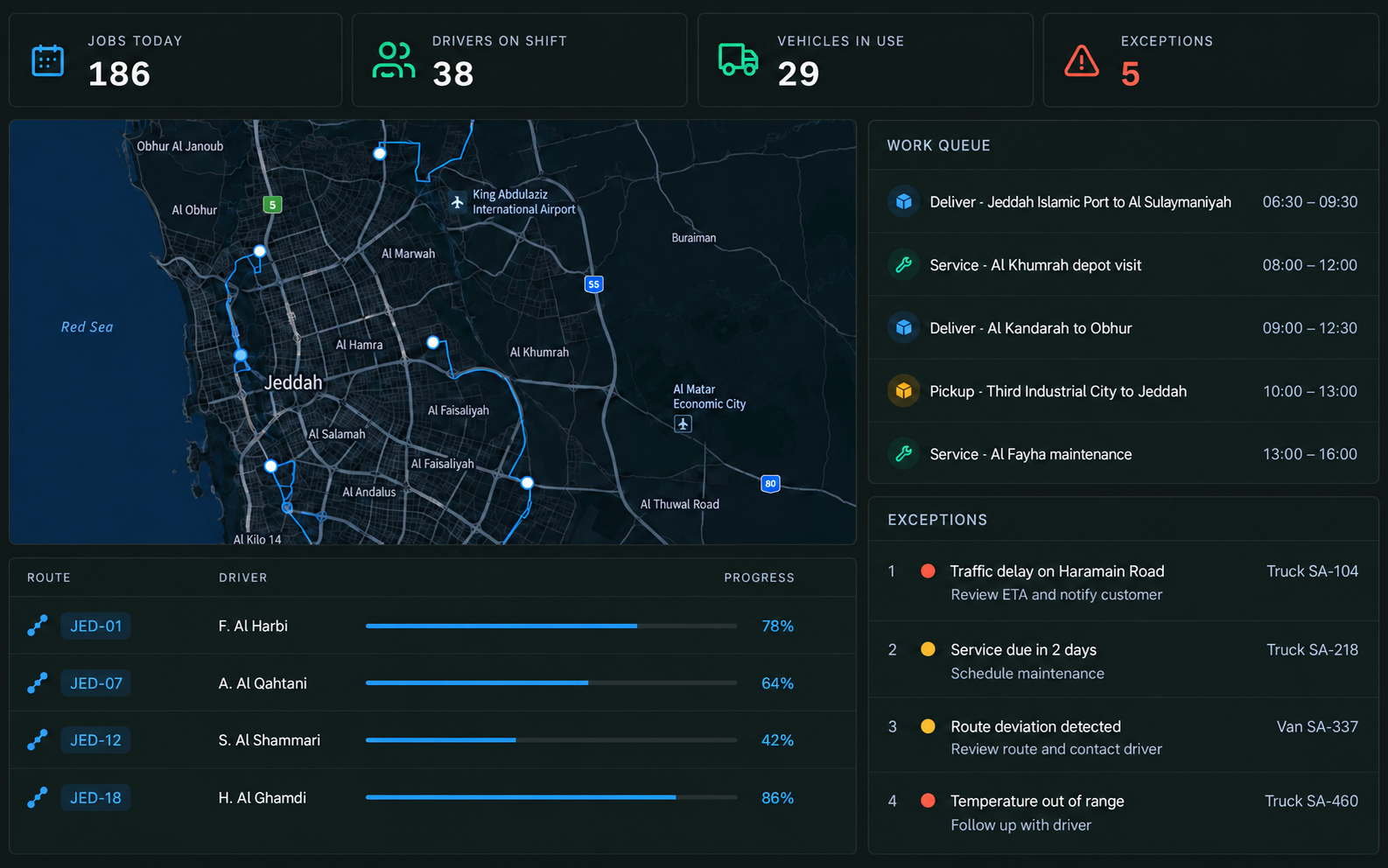The height and width of the screenshot is (868, 1388).
Task: Click the package icon for Jeddah Islamic Port delivery
Action: (x=904, y=202)
